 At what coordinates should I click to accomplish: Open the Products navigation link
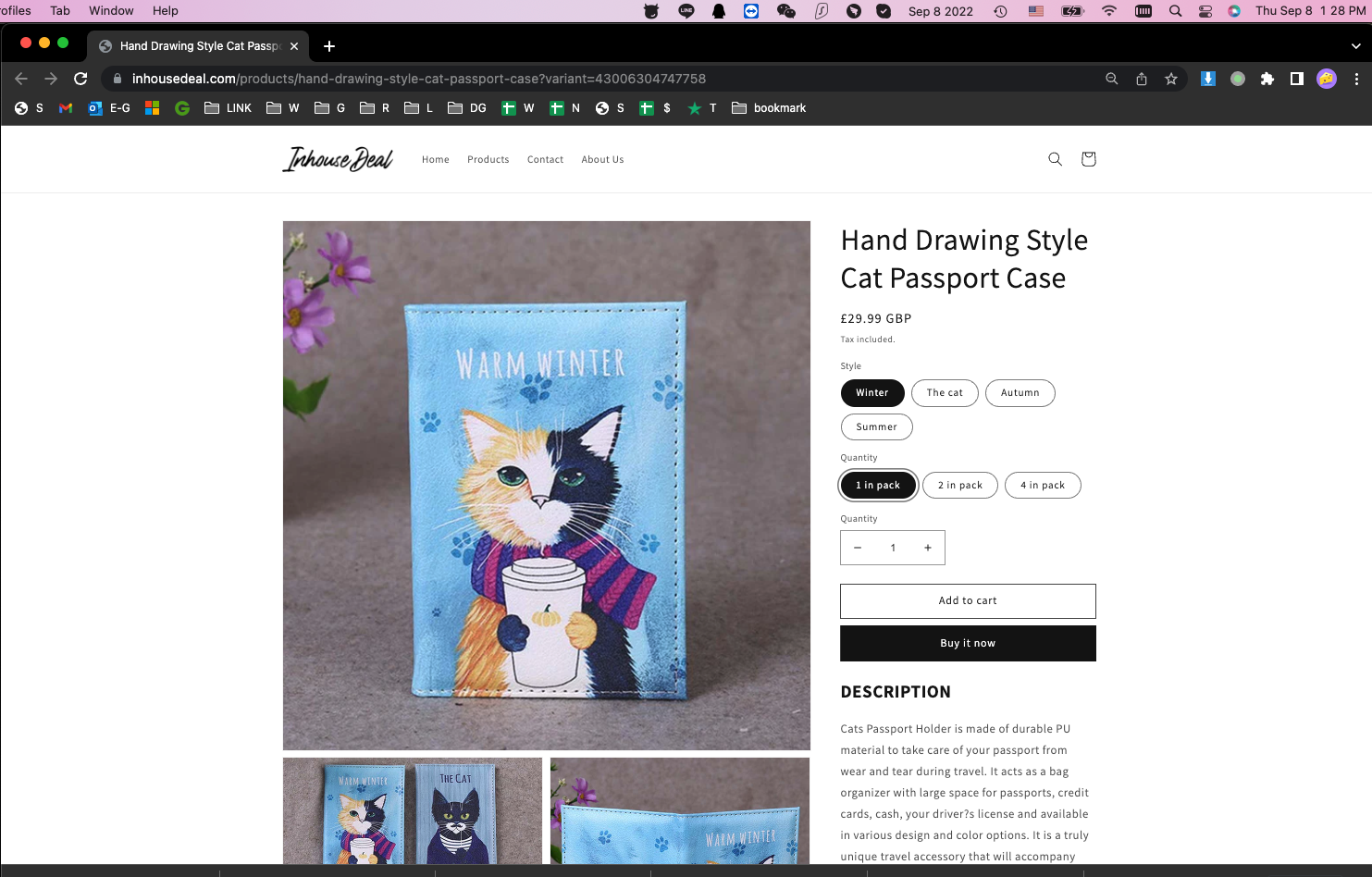[488, 159]
